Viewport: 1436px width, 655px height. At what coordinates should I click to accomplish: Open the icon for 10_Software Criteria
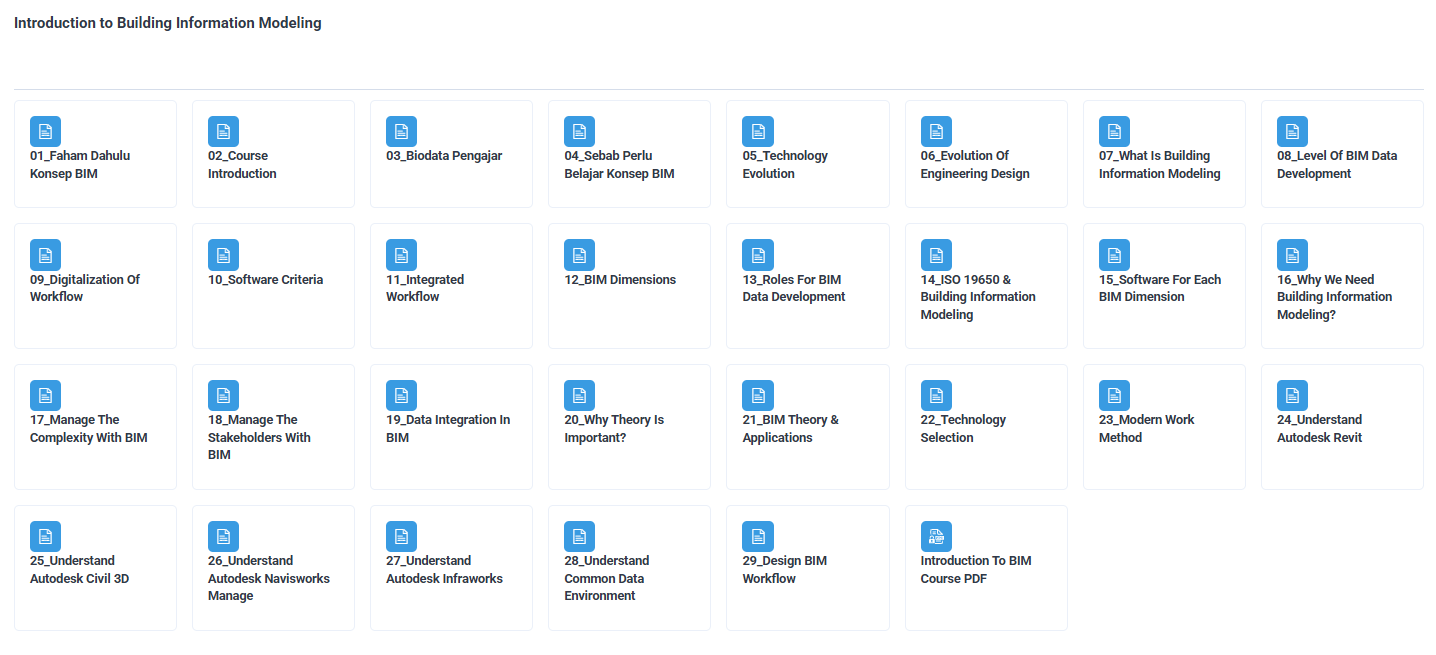point(223,255)
